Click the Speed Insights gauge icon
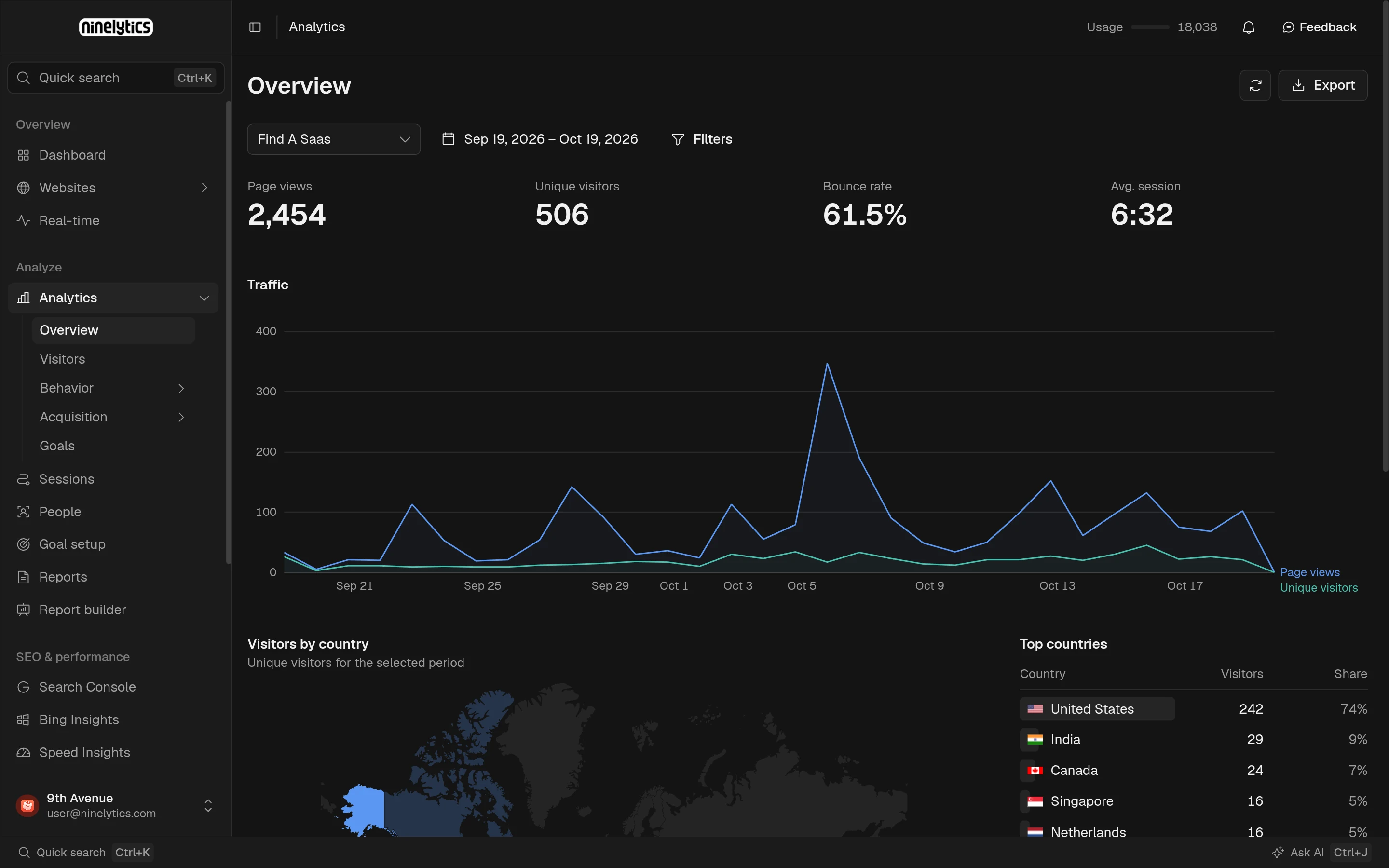This screenshot has width=1389, height=868. pyautogui.click(x=23, y=752)
